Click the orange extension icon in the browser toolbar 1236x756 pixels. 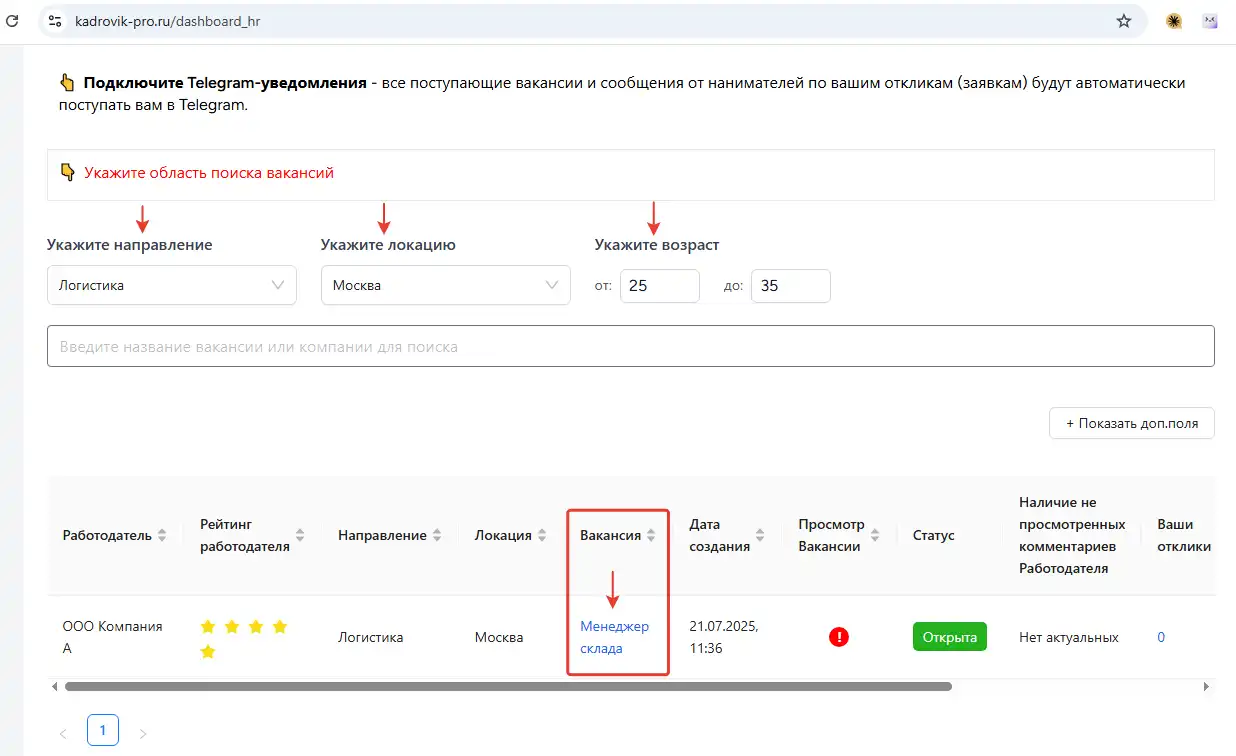pyautogui.click(x=1174, y=21)
